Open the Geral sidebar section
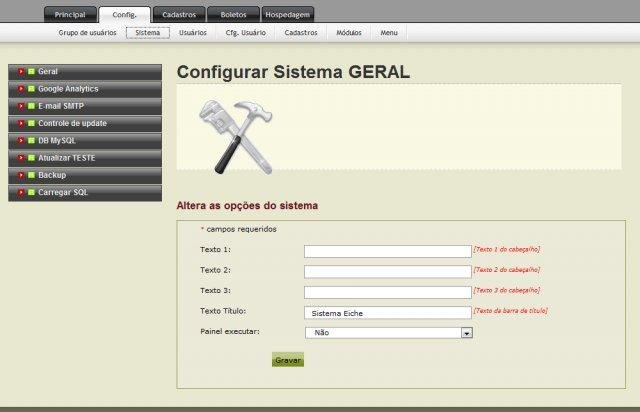Image resolution: width=640 pixels, height=412 pixels. click(85, 72)
